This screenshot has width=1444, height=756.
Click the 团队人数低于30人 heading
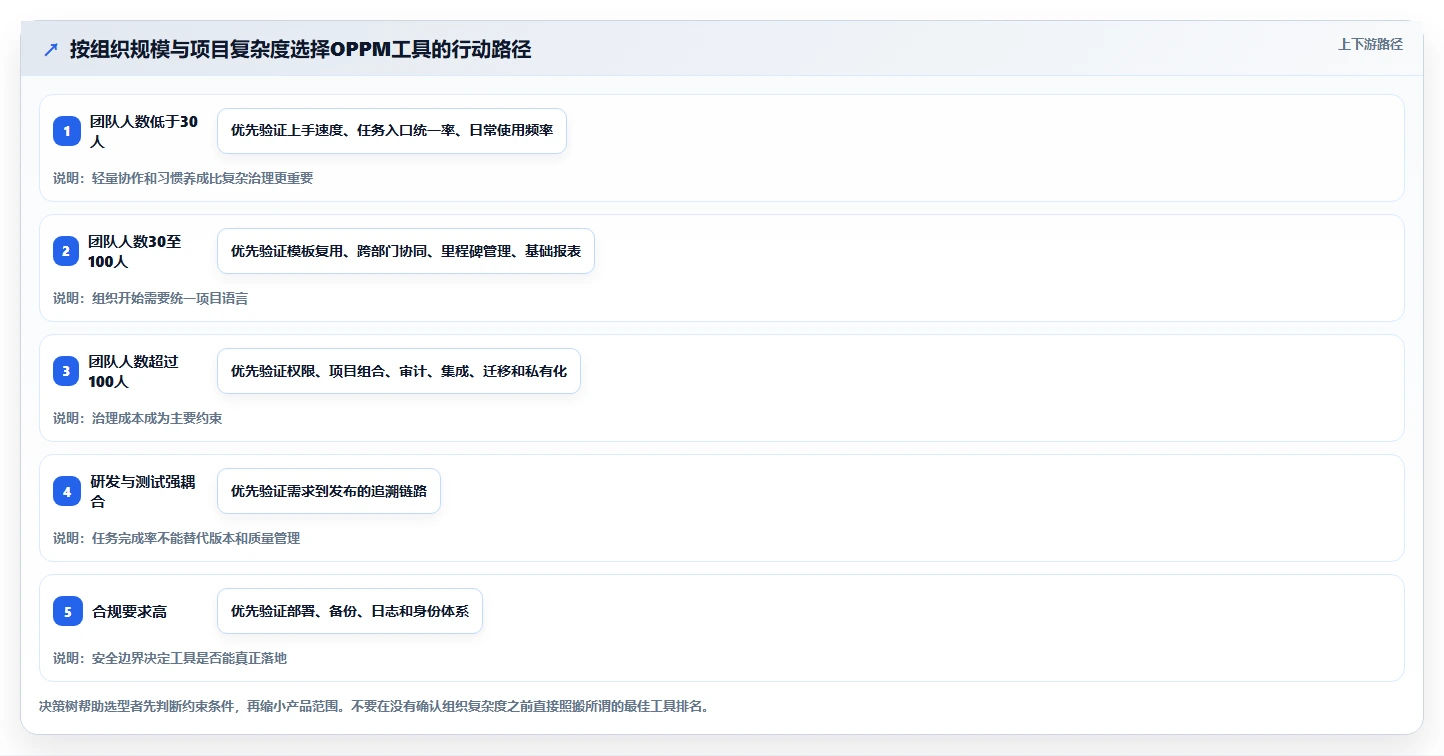[144, 131]
